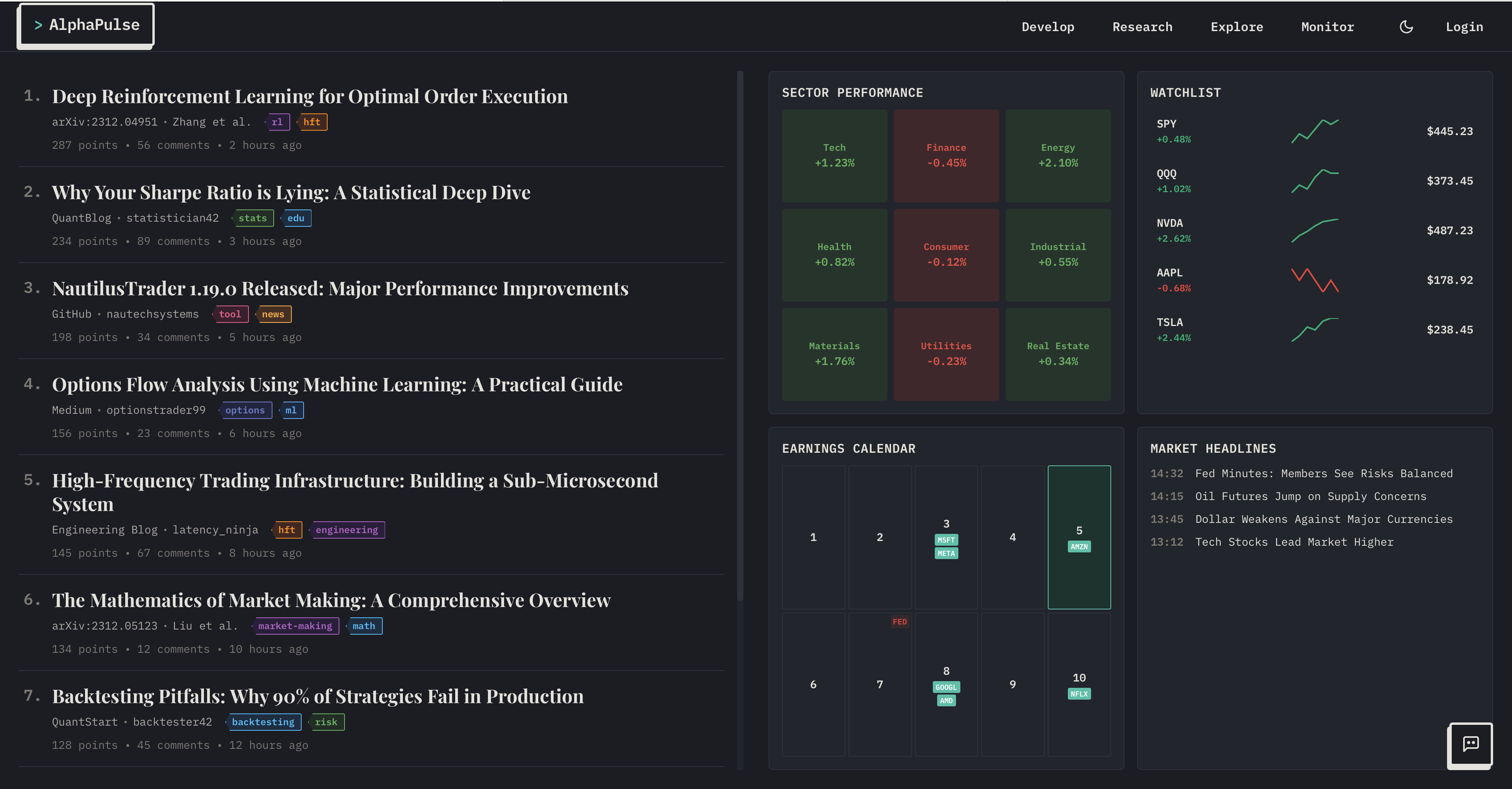The width and height of the screenshot is (1512, 789).
Task: Click the NVDA sparkline chart
Action: point(1315,230)
